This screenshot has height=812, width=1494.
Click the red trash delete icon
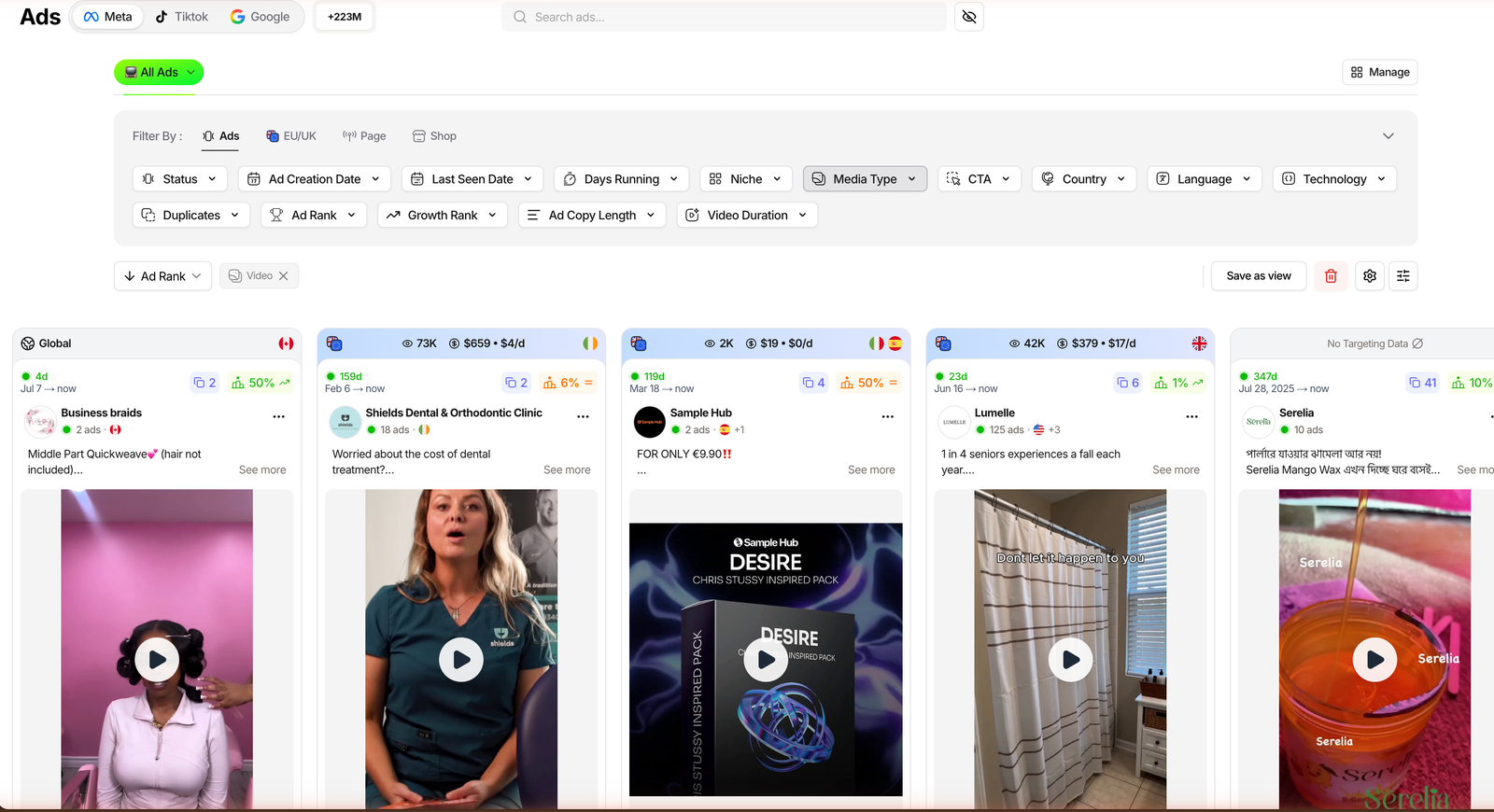[1331, 276]
